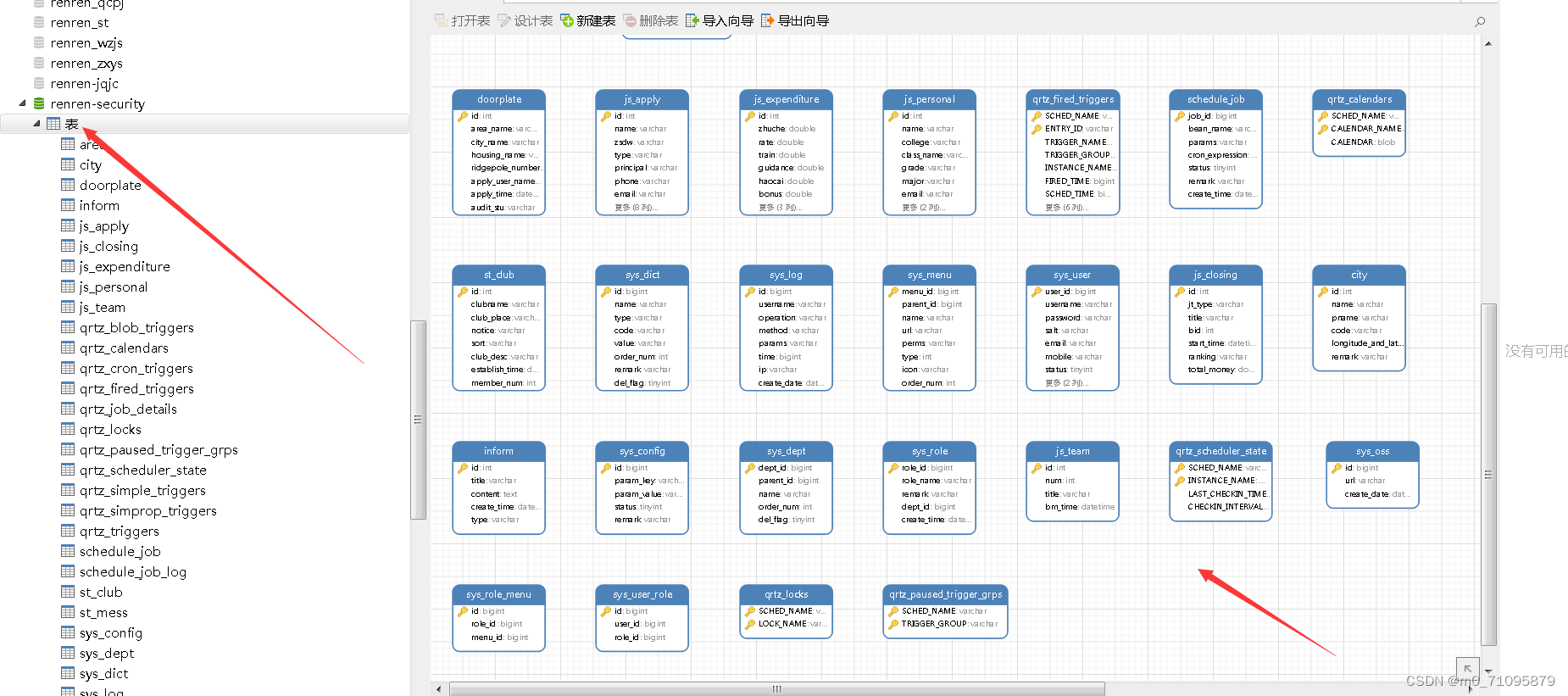1568x696 pixels.
Task: Click the js_personal table icon in tree
Action: (x=68, y=287)
